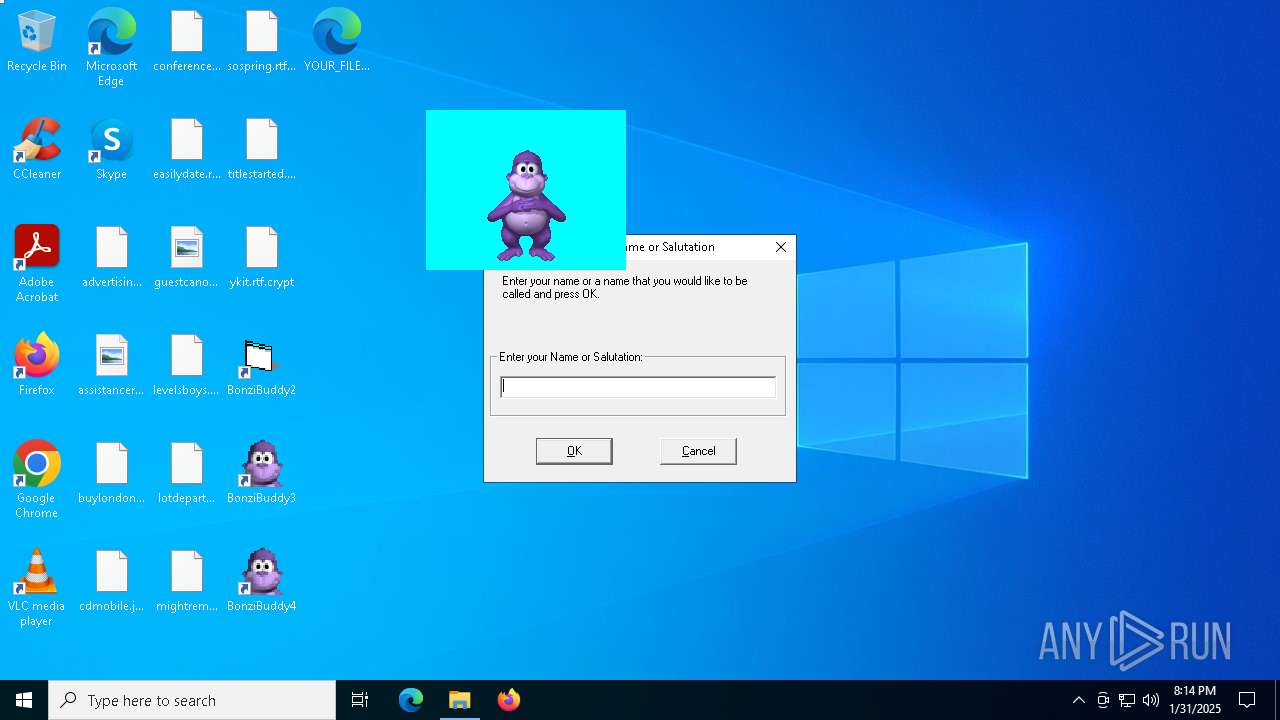The image size is (1280, 720).
Task: Open the BonziBuddy2 shortcut
Action: 262,366
